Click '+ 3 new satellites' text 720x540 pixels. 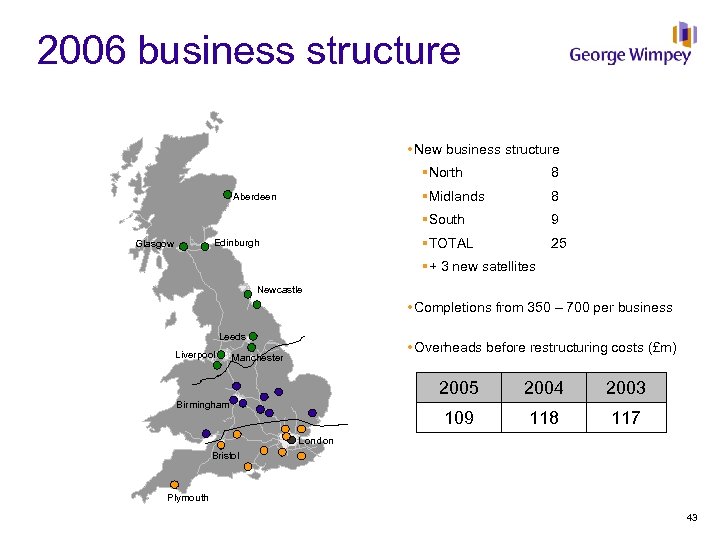click(482, 266)
